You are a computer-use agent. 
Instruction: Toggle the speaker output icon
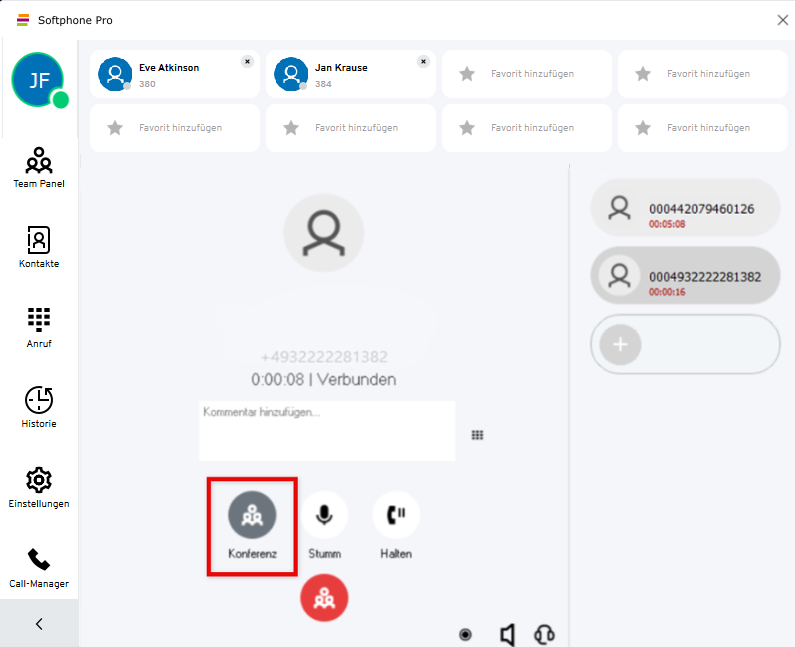point(507,635)
